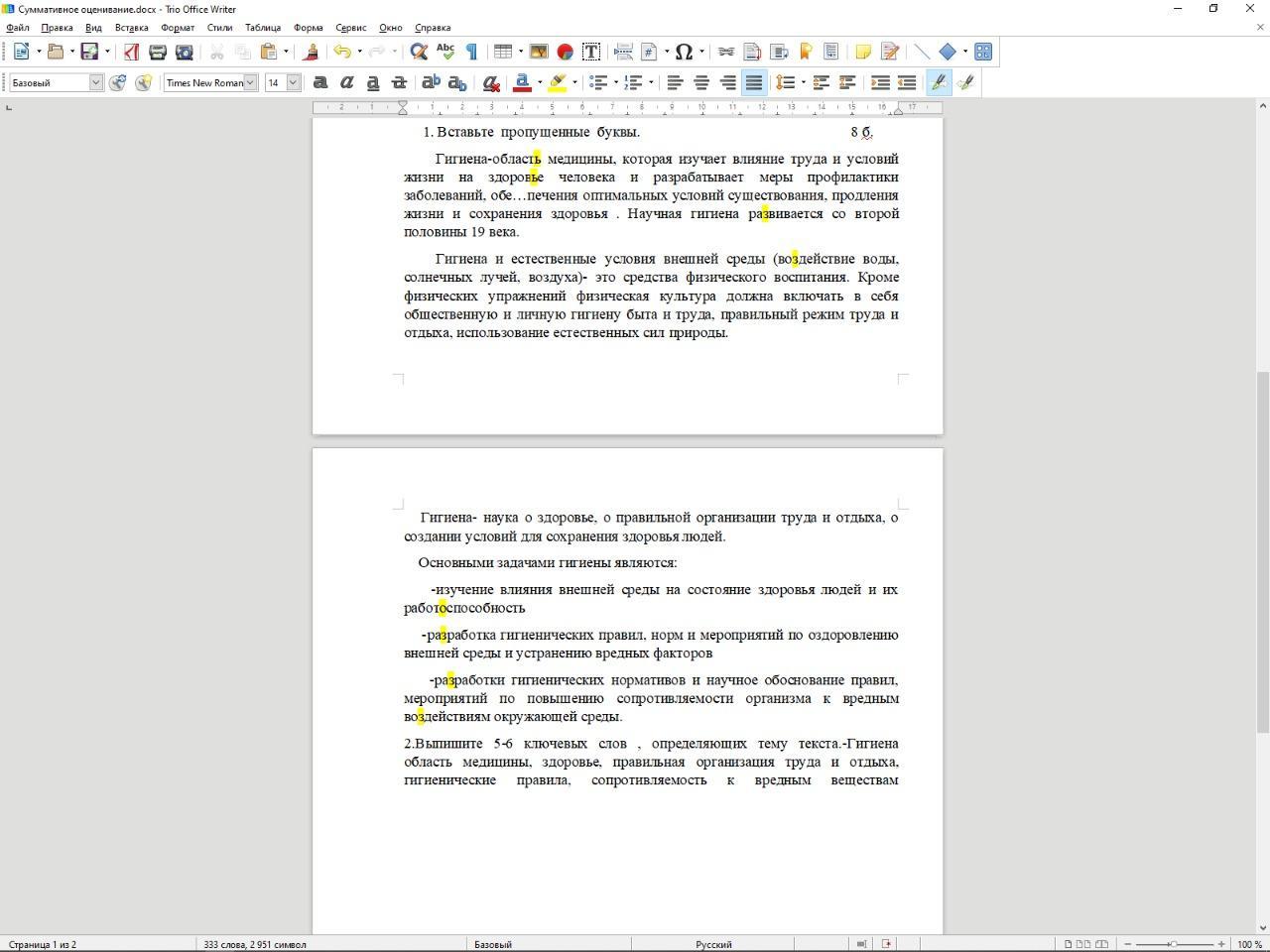This screenshot has width=1270, height=952.
Task: Insert a chart
Action: [x=565, y=52]
